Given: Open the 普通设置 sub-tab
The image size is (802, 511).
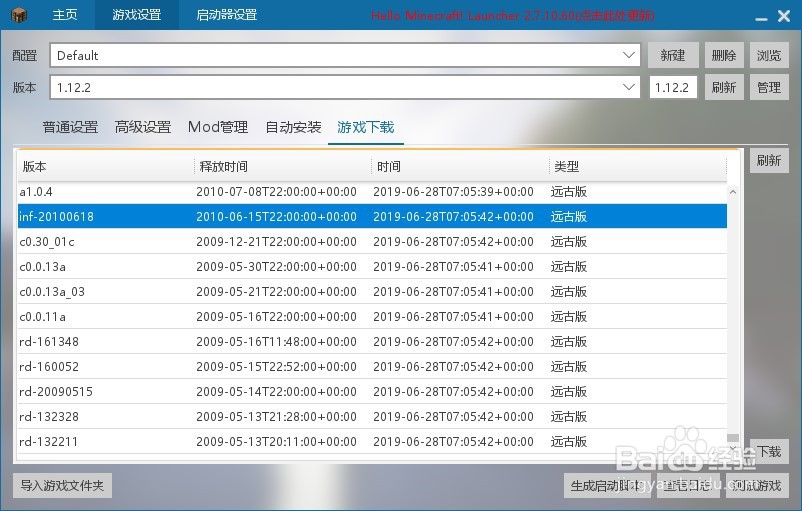Looking at the screenshot, I should tap(70, 127).
